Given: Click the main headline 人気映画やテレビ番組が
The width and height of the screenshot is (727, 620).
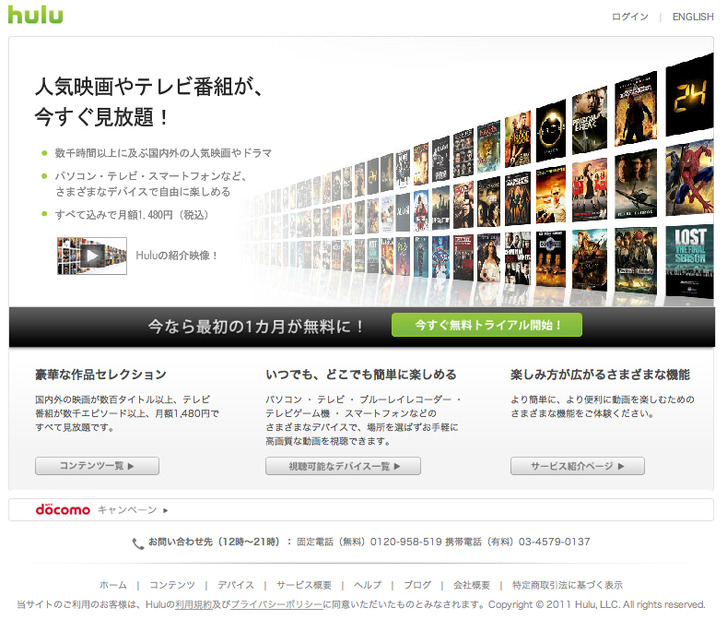Looking at the screenshot, I should point(149,86).
